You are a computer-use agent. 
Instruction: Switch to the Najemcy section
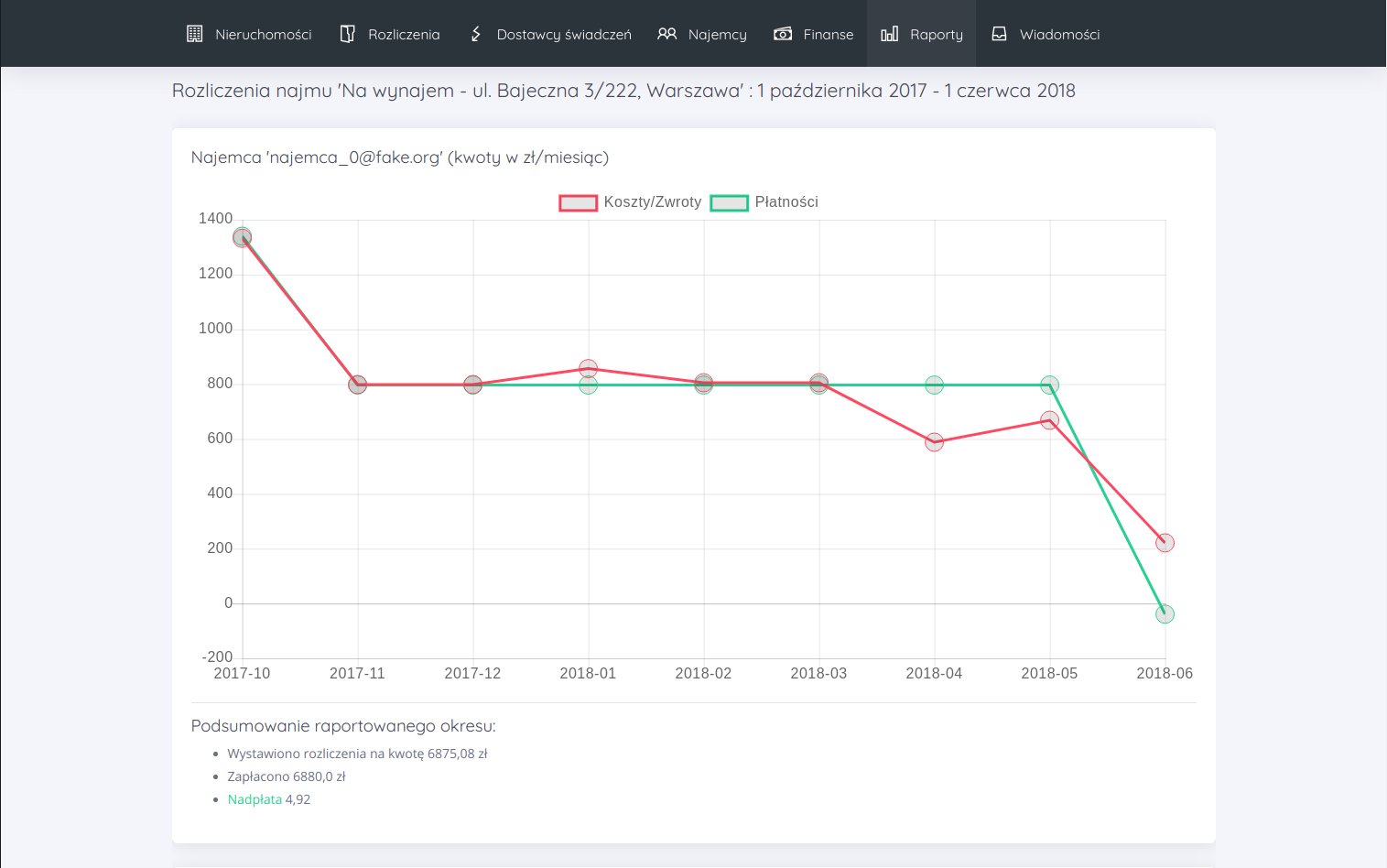[702, 34]
